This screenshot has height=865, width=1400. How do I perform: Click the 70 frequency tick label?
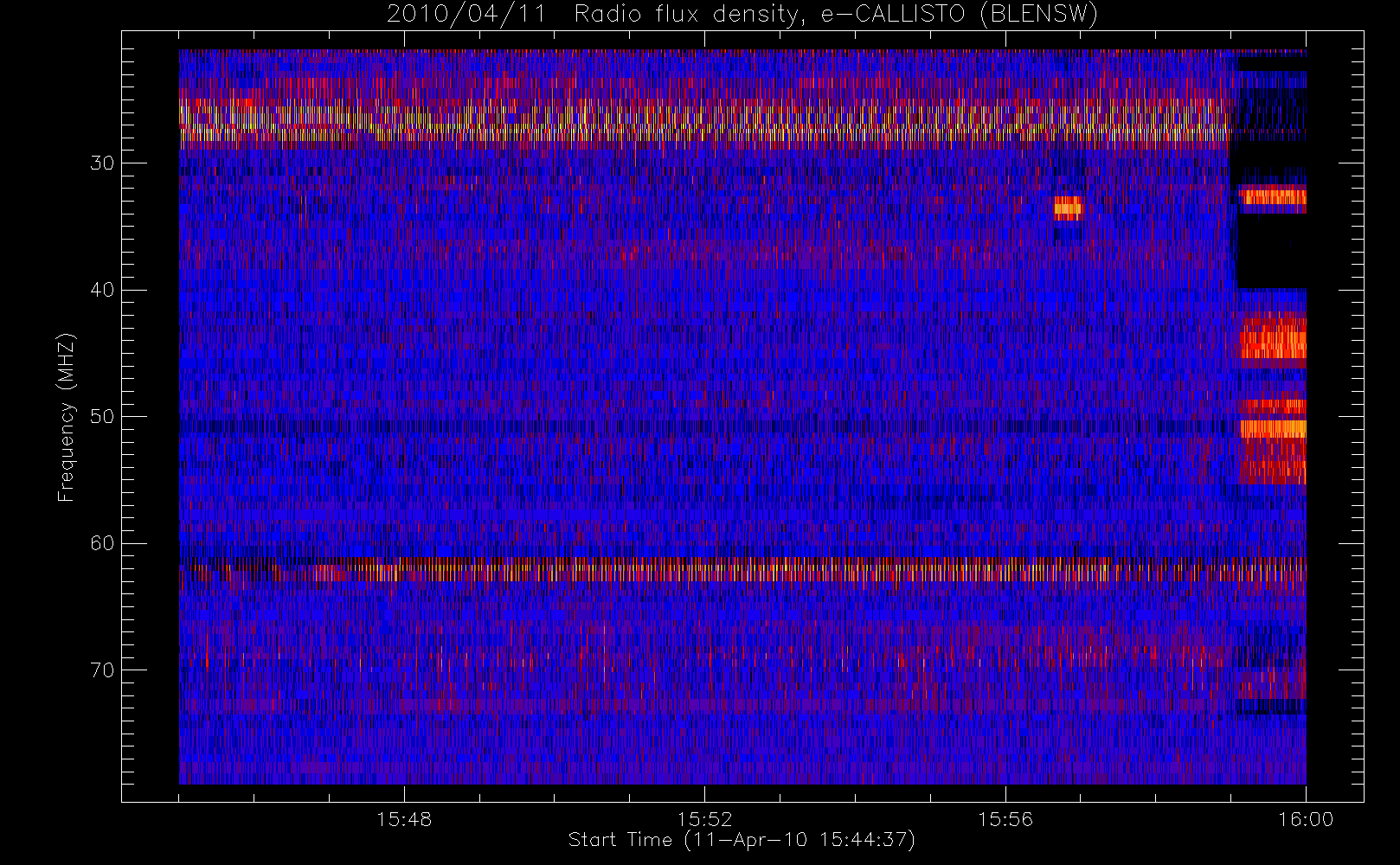pyautogui.click(x=102, y=670)
